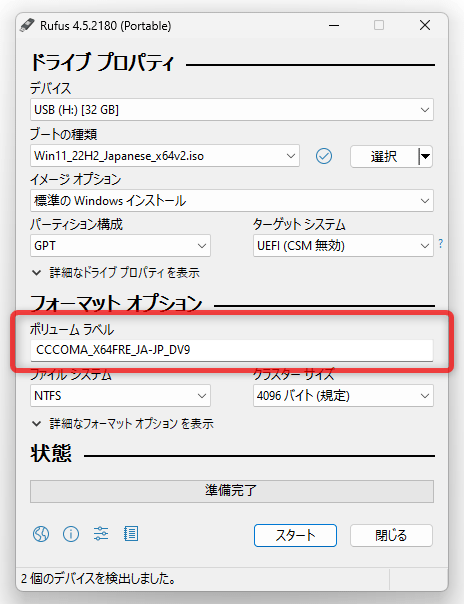Open the UEFI target system dropdown

[x=343, y=246]
